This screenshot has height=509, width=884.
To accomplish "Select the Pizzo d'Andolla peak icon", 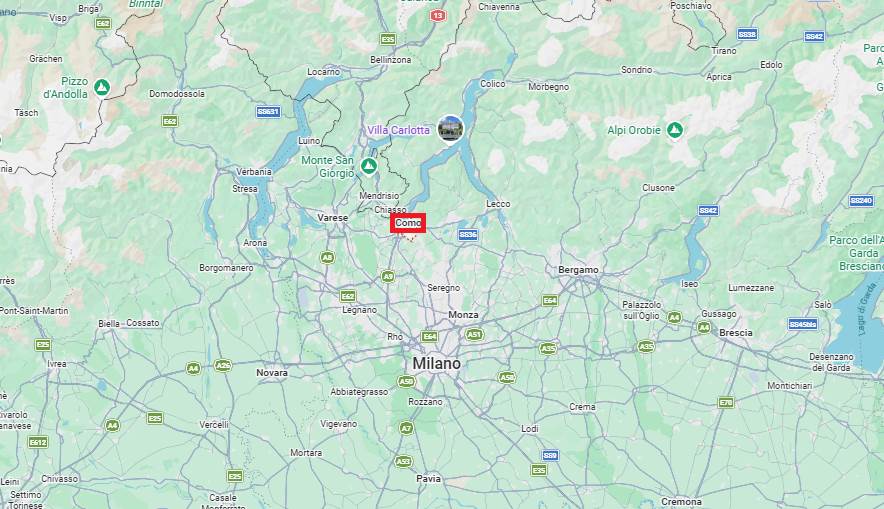I will click(102, 87).
